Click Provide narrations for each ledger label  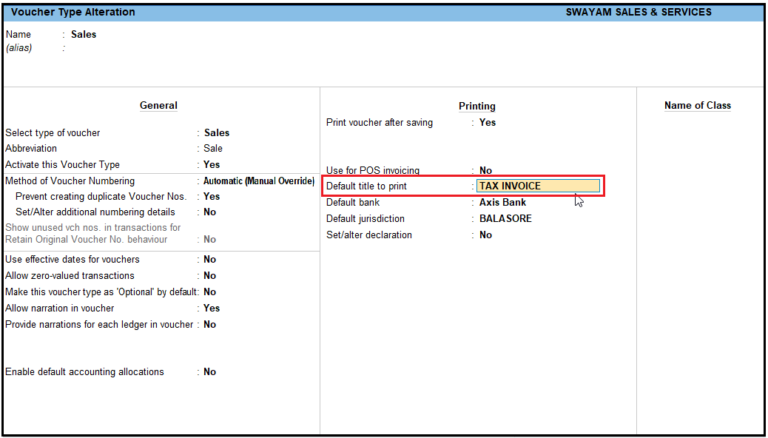click(x=99, y=324)
